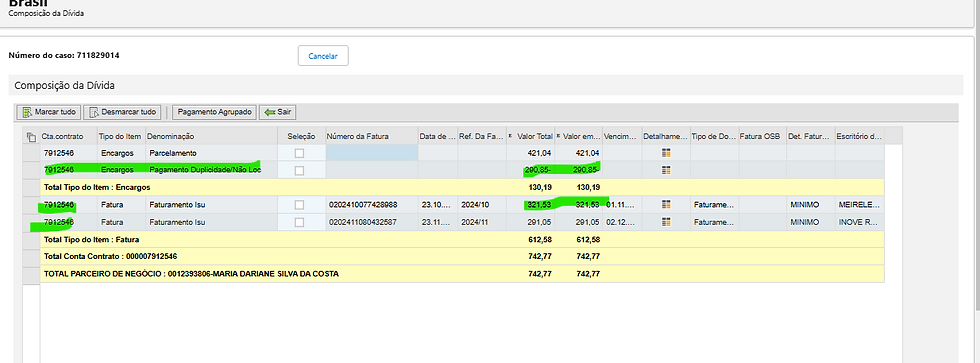Tick checkbox for 2024/11 Faturamento Isu
The height and width of the screenshot is (363, 980).
299,222
